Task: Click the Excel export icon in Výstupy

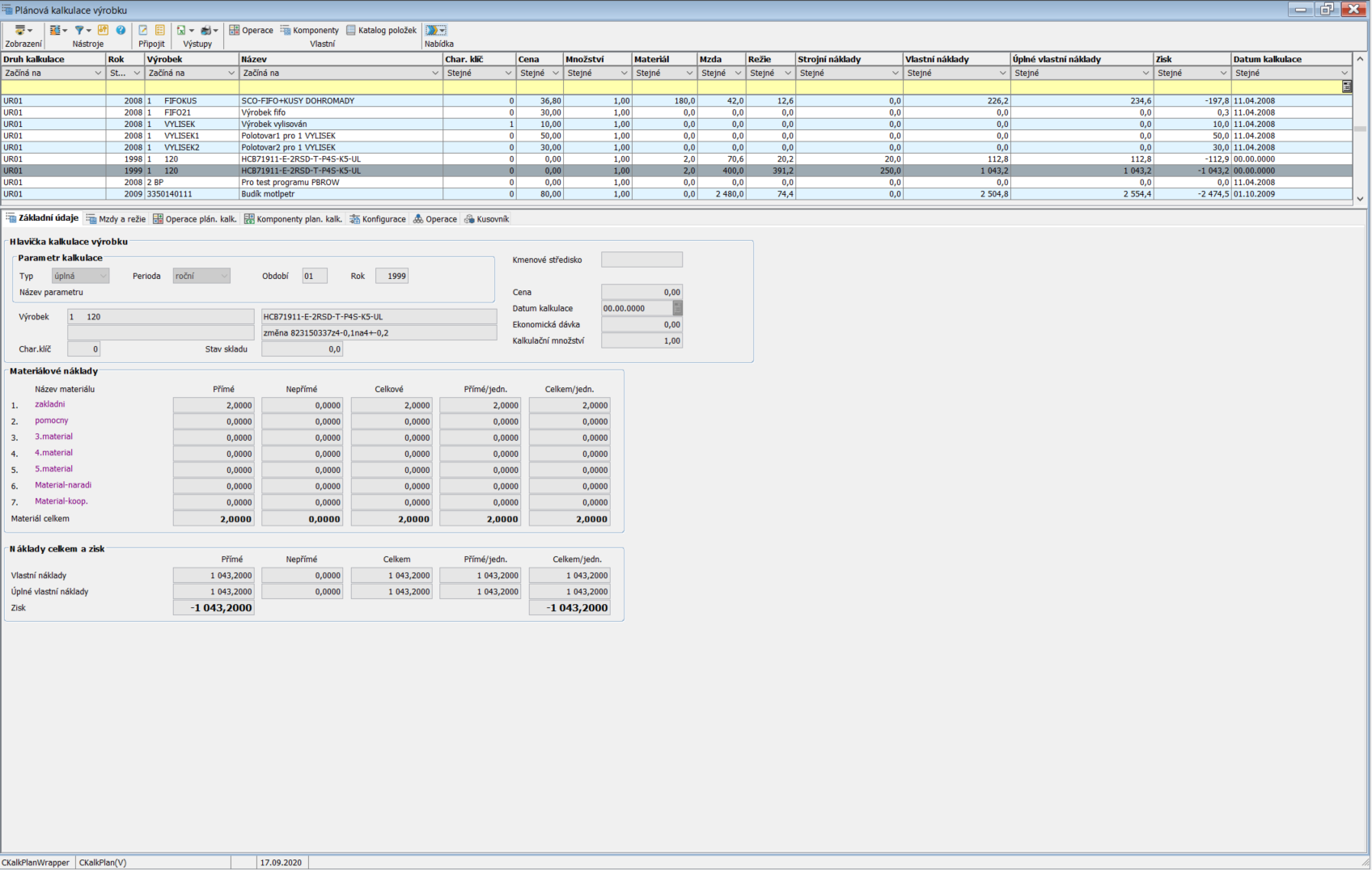Action: coord(182,30)
